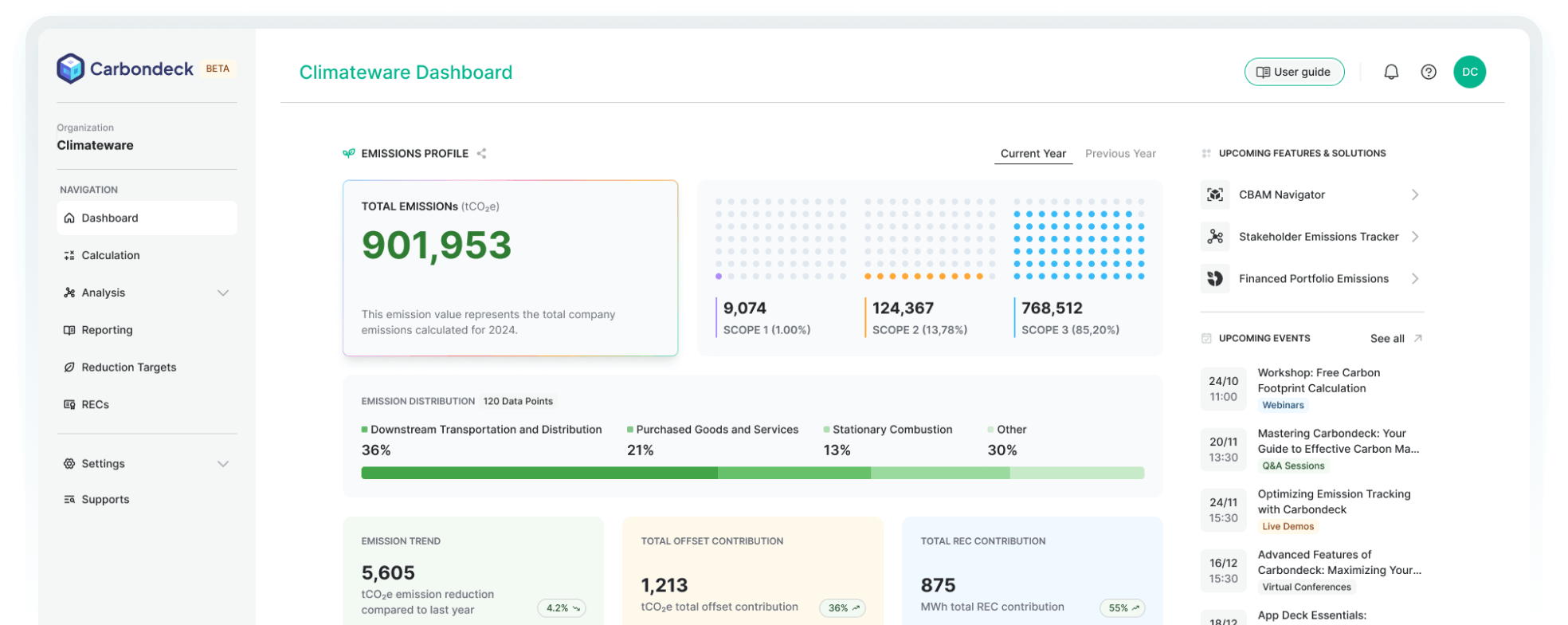Open the DC user avatar
Viewport: 1568px width, 625px height.
[1469, 72]
